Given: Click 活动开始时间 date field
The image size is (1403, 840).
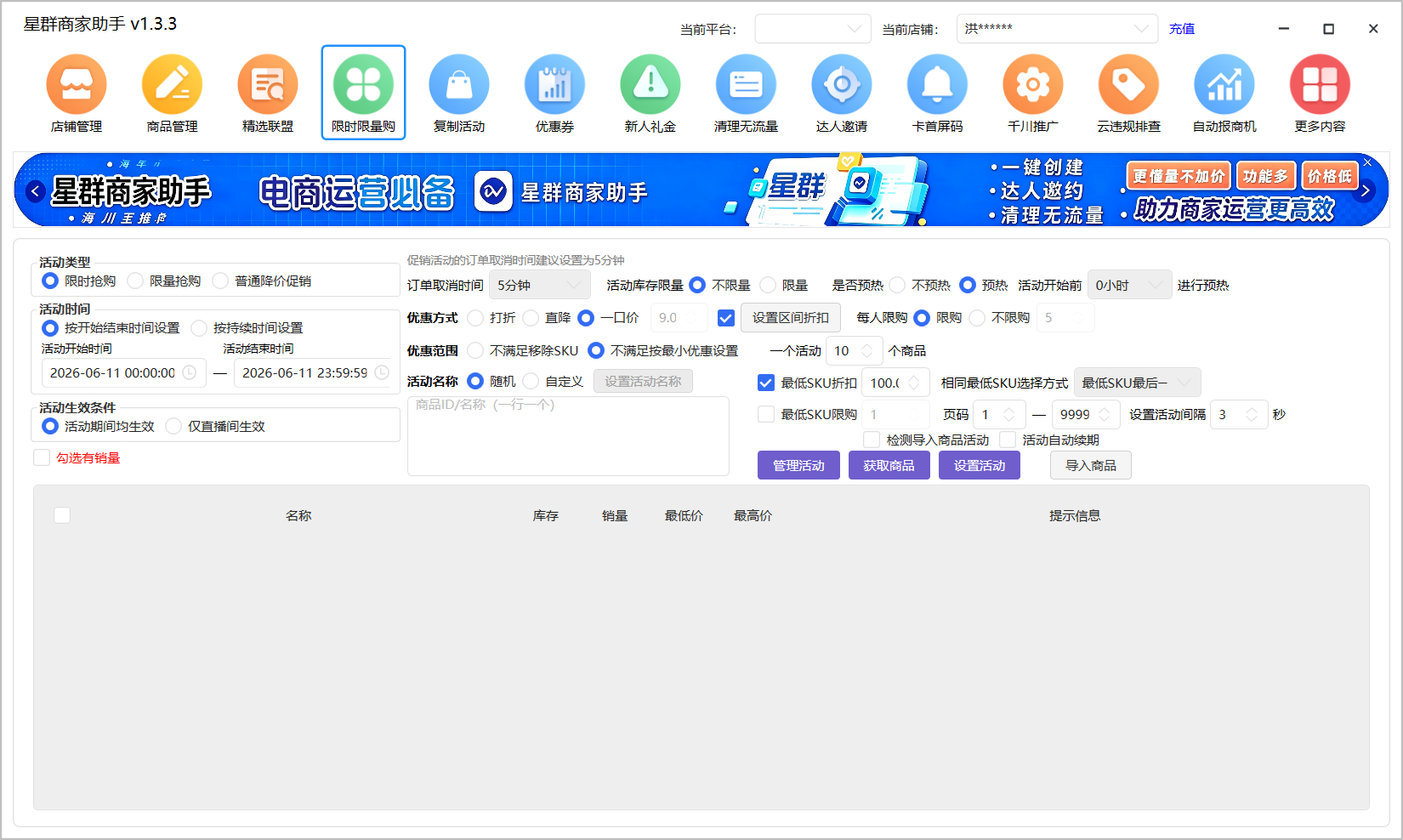Looking at the screenshot, I should pyautogui.click(x=123, y=372).
